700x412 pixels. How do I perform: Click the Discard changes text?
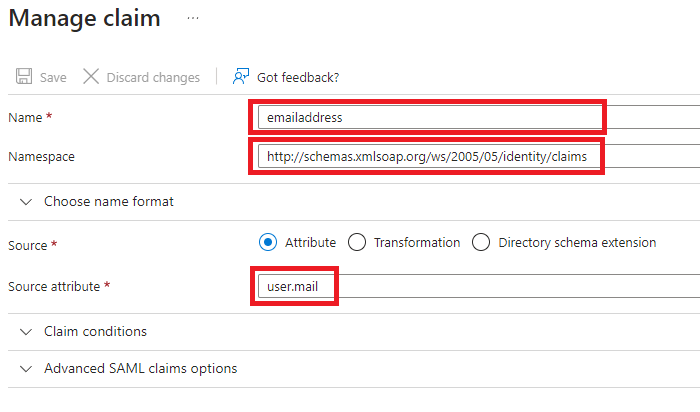coord(153,77)
